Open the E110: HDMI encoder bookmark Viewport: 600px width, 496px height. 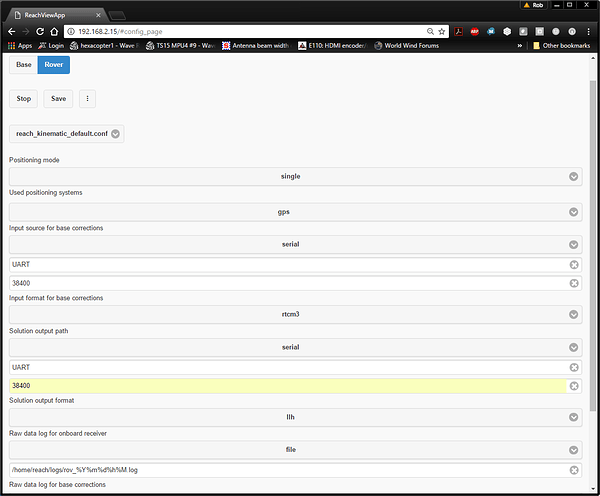332,46
